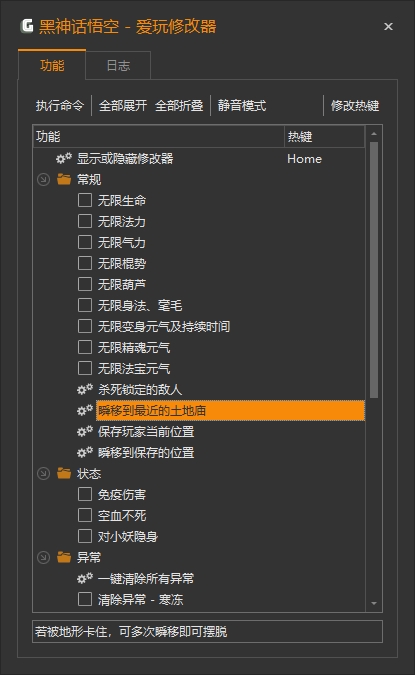Select the 功能 tab
Viewport: 415px width, 675px height.
pyautogui.click(x=52, y=65)
